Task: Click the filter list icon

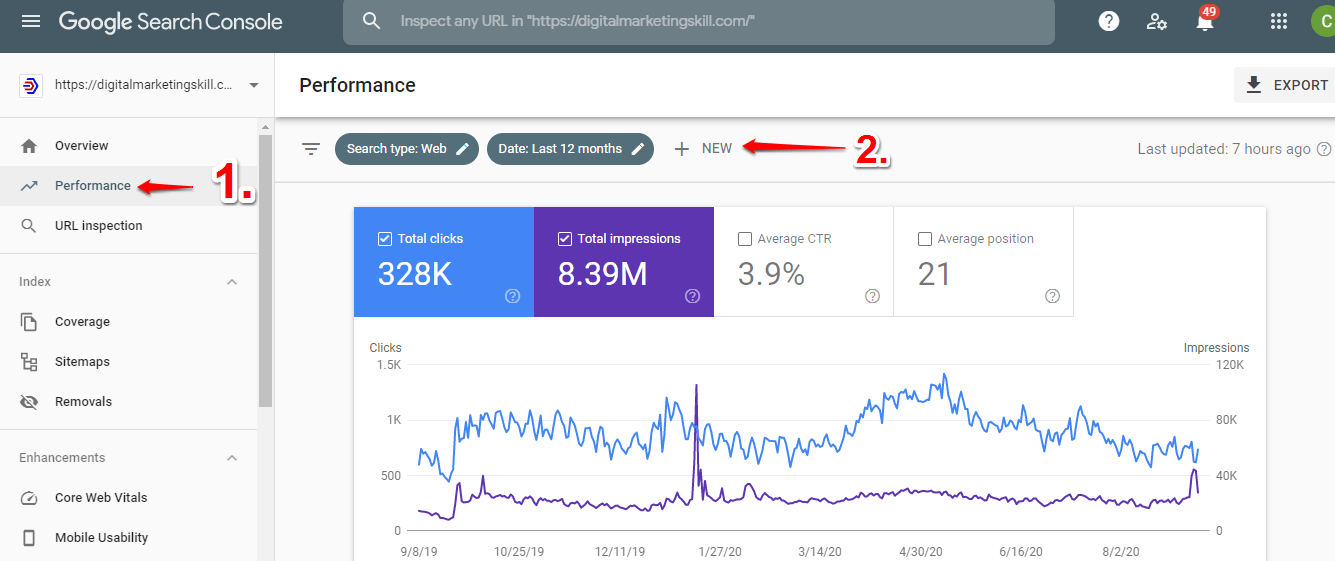Action: click(x=311, y=149)
